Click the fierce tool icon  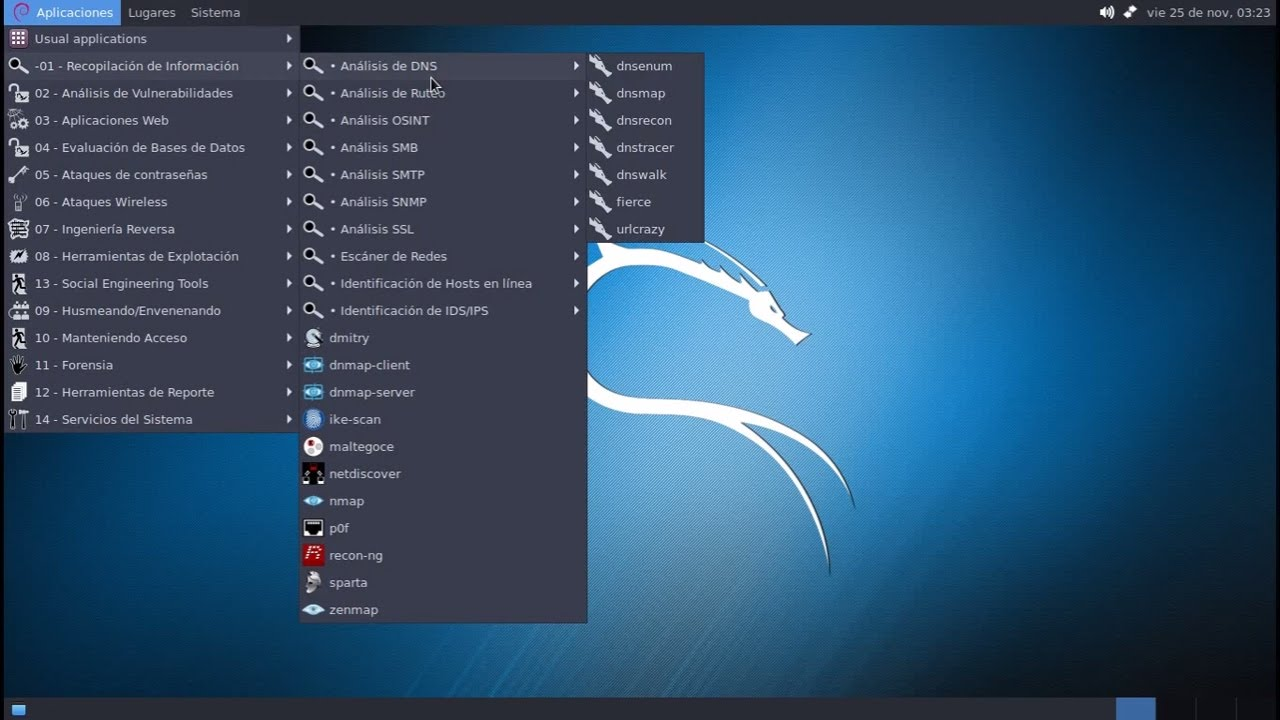tap(600, 202)
